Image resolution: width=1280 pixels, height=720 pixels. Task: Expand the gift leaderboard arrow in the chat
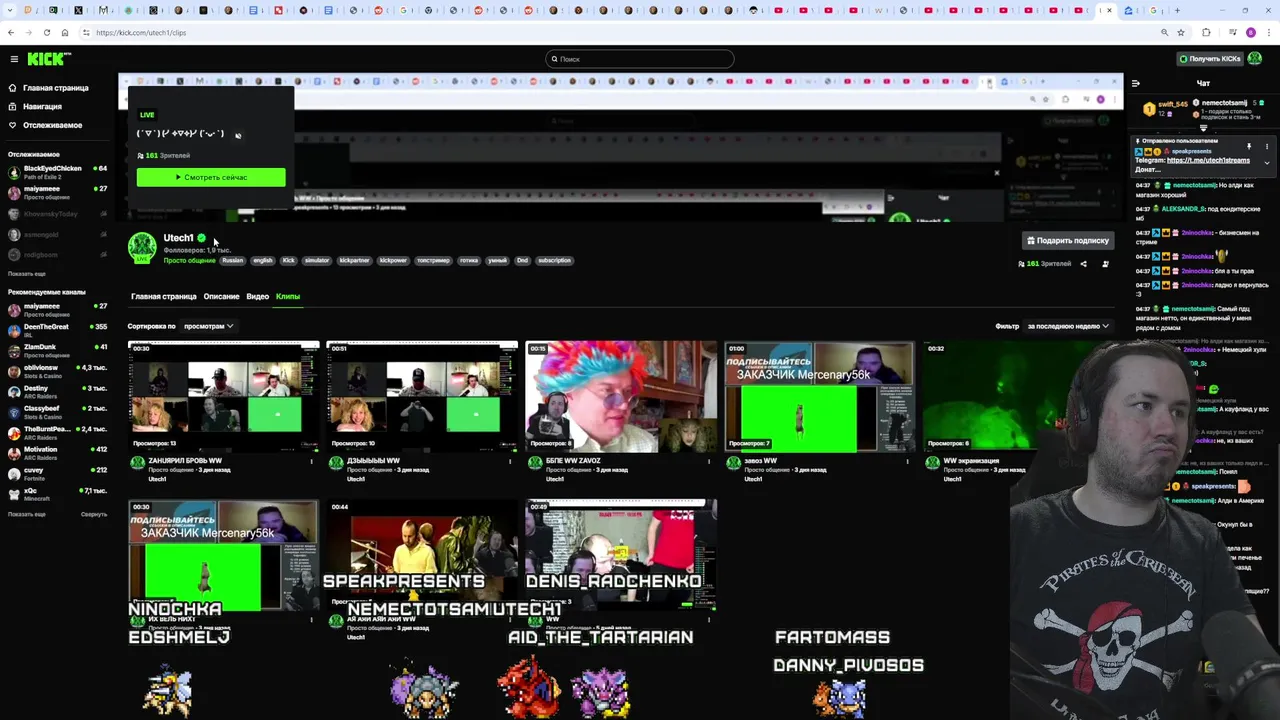1203,128
